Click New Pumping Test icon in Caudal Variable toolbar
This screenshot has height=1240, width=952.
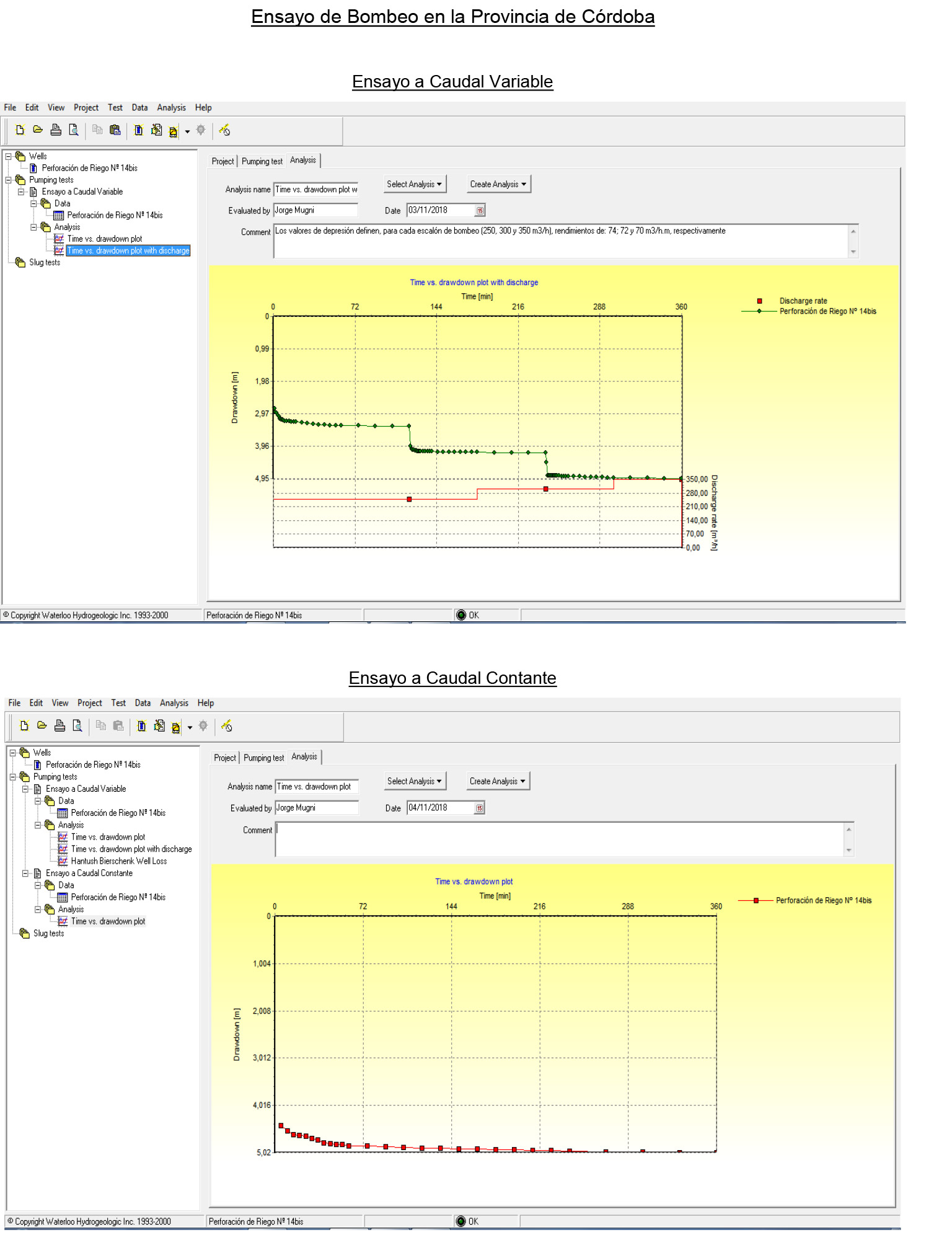(157, 130)
